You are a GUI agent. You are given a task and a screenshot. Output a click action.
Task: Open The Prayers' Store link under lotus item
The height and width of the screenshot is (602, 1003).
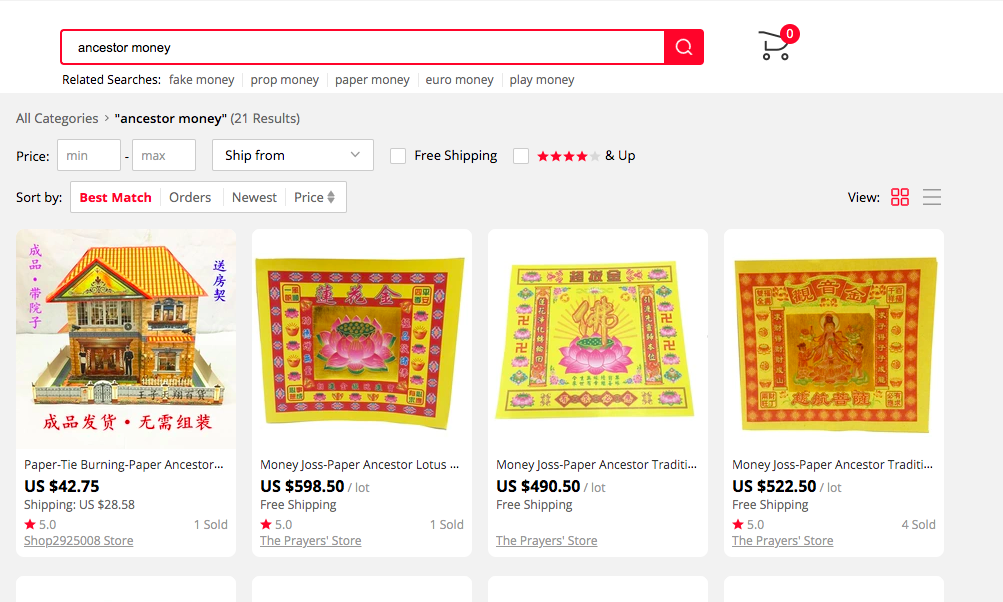click(310, 541)
